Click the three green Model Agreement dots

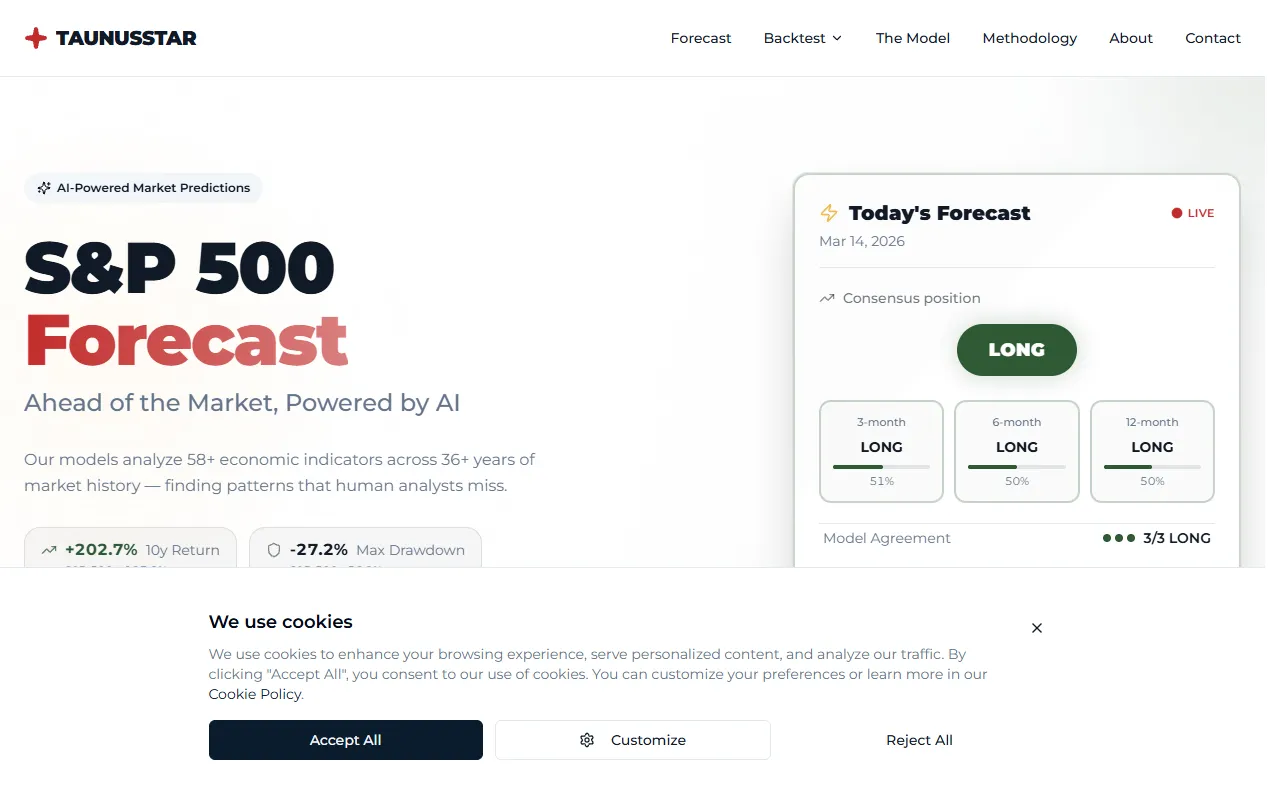[x=1119, y=538]
